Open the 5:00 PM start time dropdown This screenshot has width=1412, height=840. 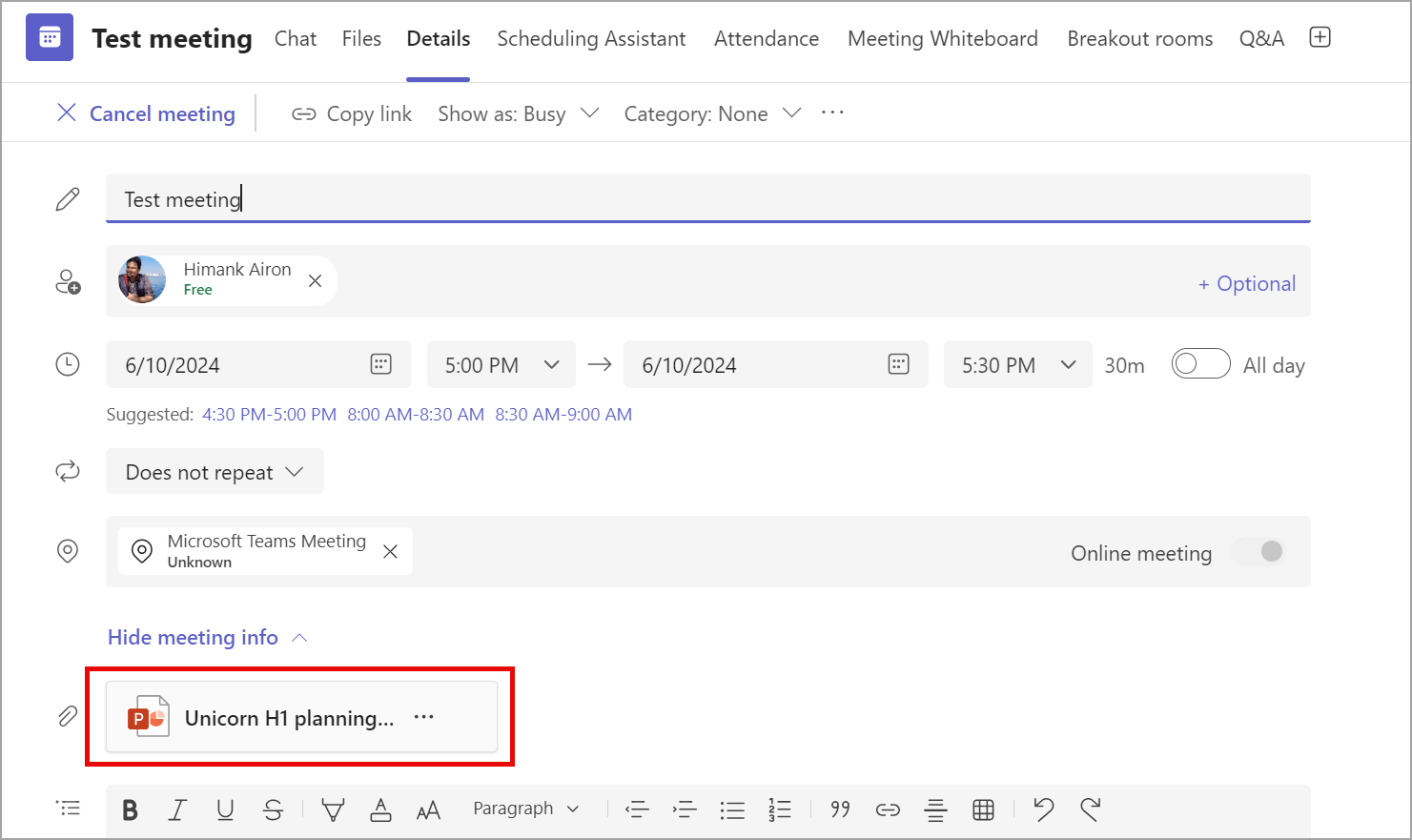tap(501, 364)
